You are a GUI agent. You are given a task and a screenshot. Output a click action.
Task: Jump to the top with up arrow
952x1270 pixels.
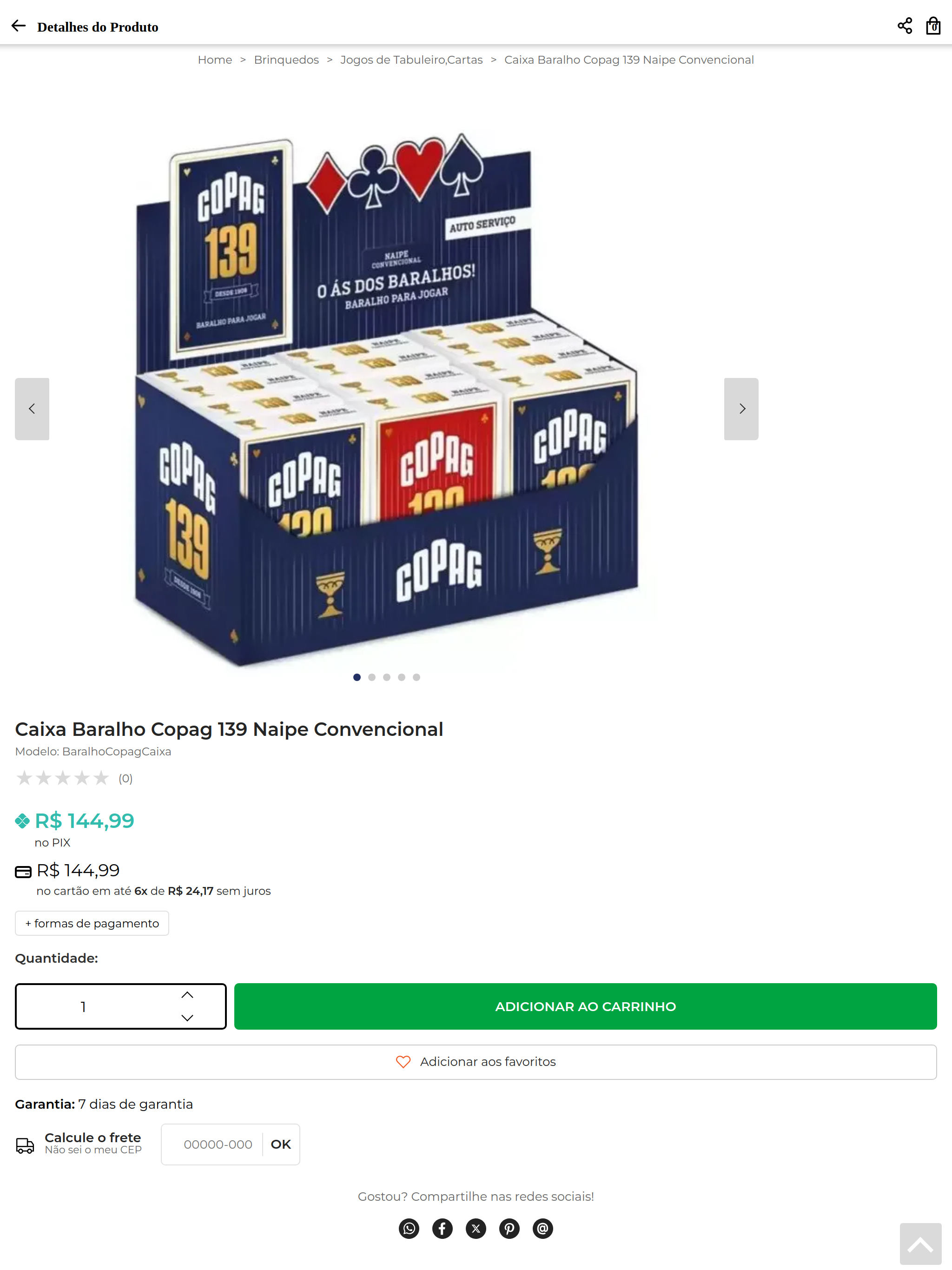tap(920, 1244)
